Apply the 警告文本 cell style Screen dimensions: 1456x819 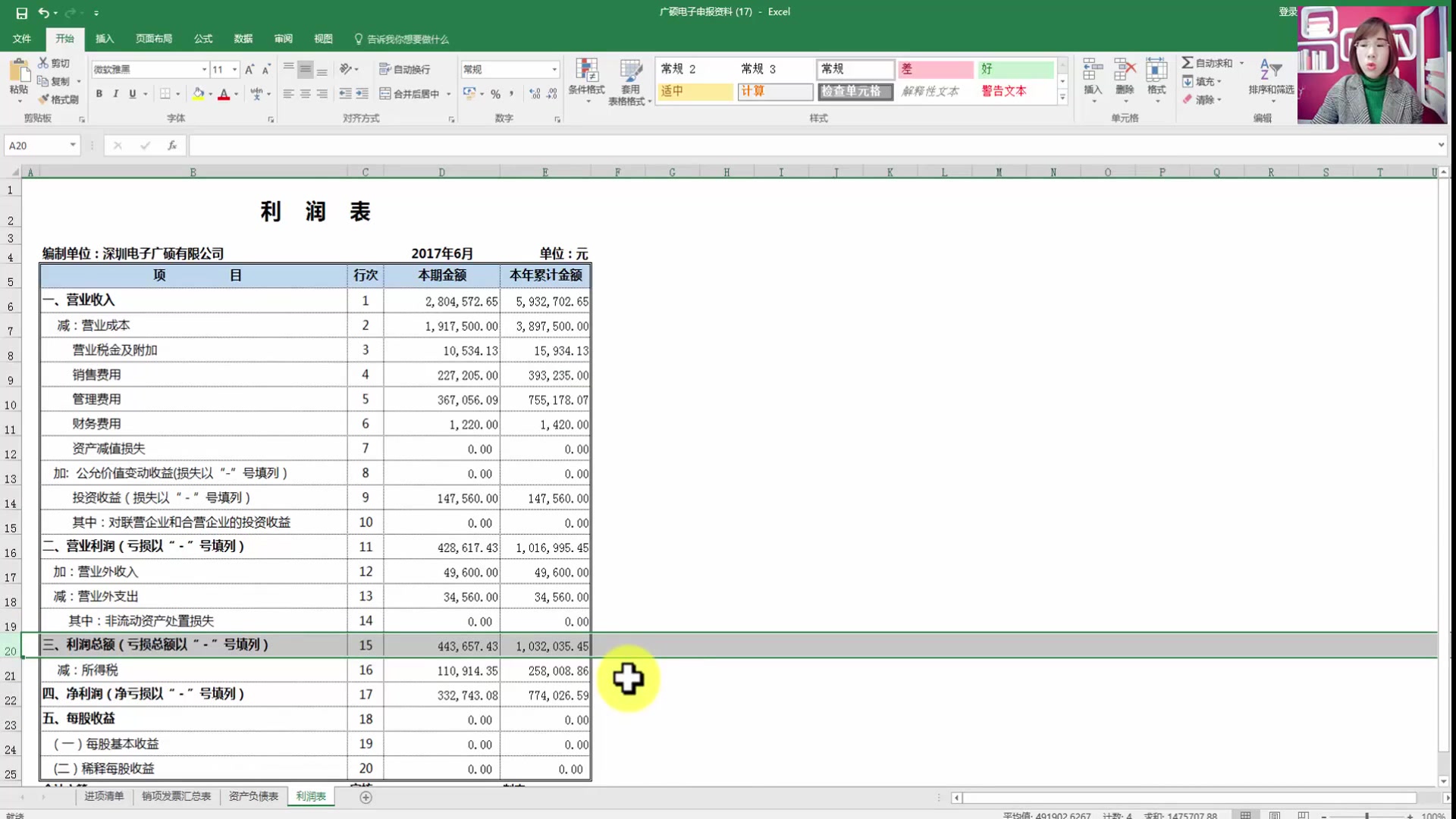pos(1005,91)
